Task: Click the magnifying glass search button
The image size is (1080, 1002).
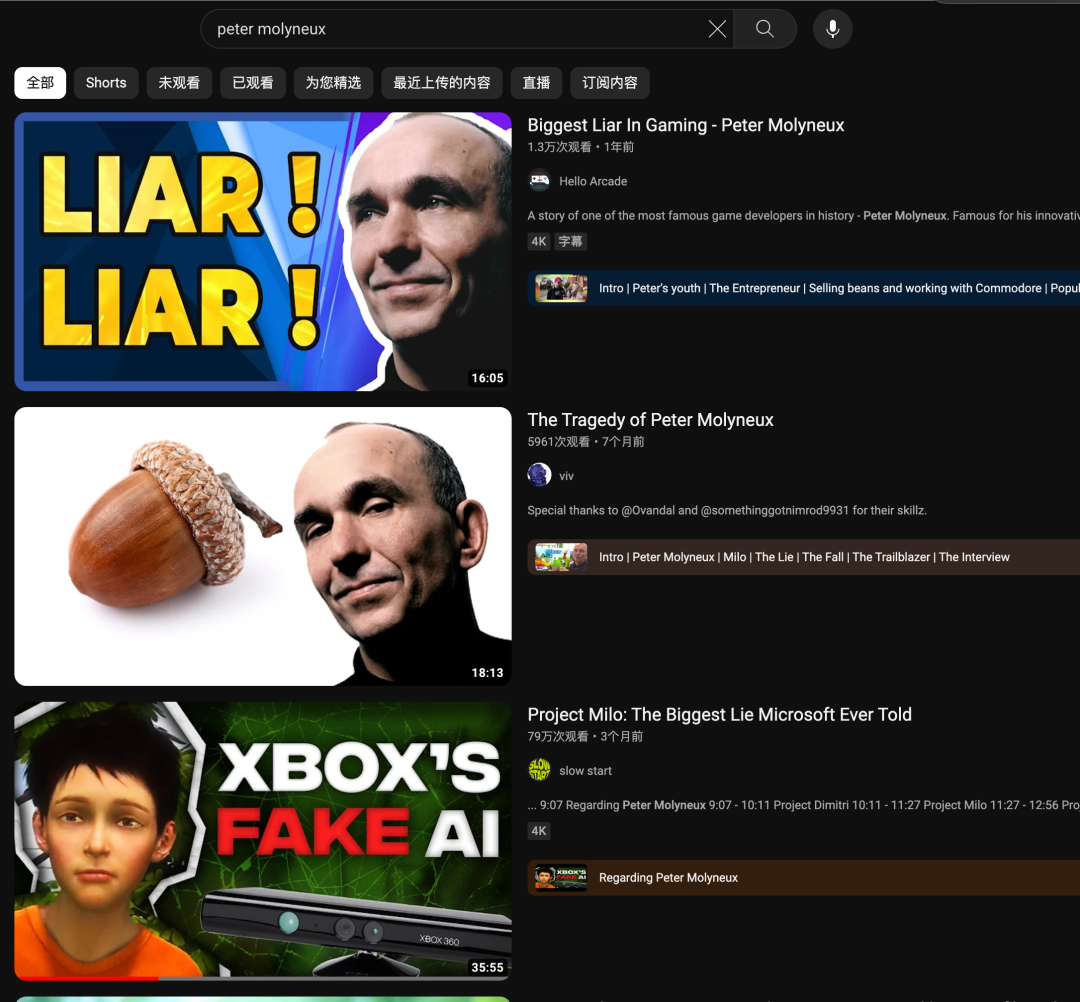Action: point(765,29)
